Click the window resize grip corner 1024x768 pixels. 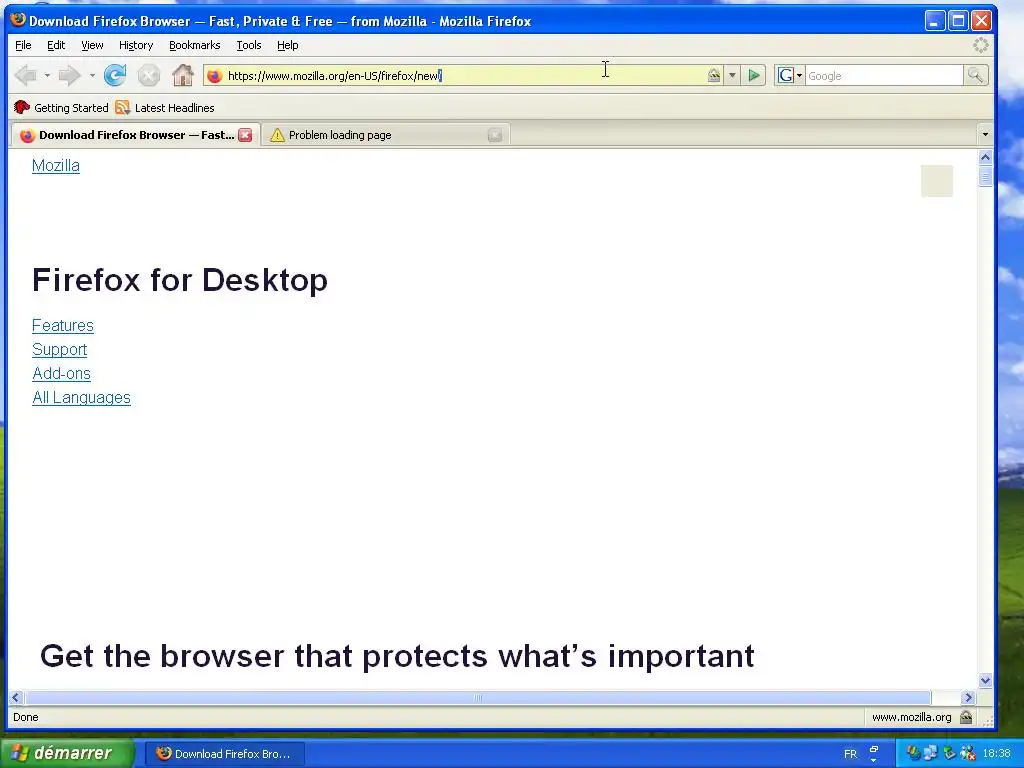point(987,720)
